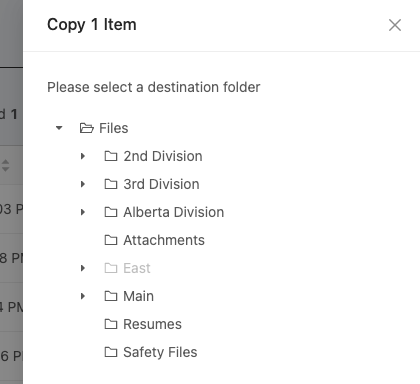Click the 3rd Division folder icon
Viewport: 420px width, 384px height.
tap(111, 184)
